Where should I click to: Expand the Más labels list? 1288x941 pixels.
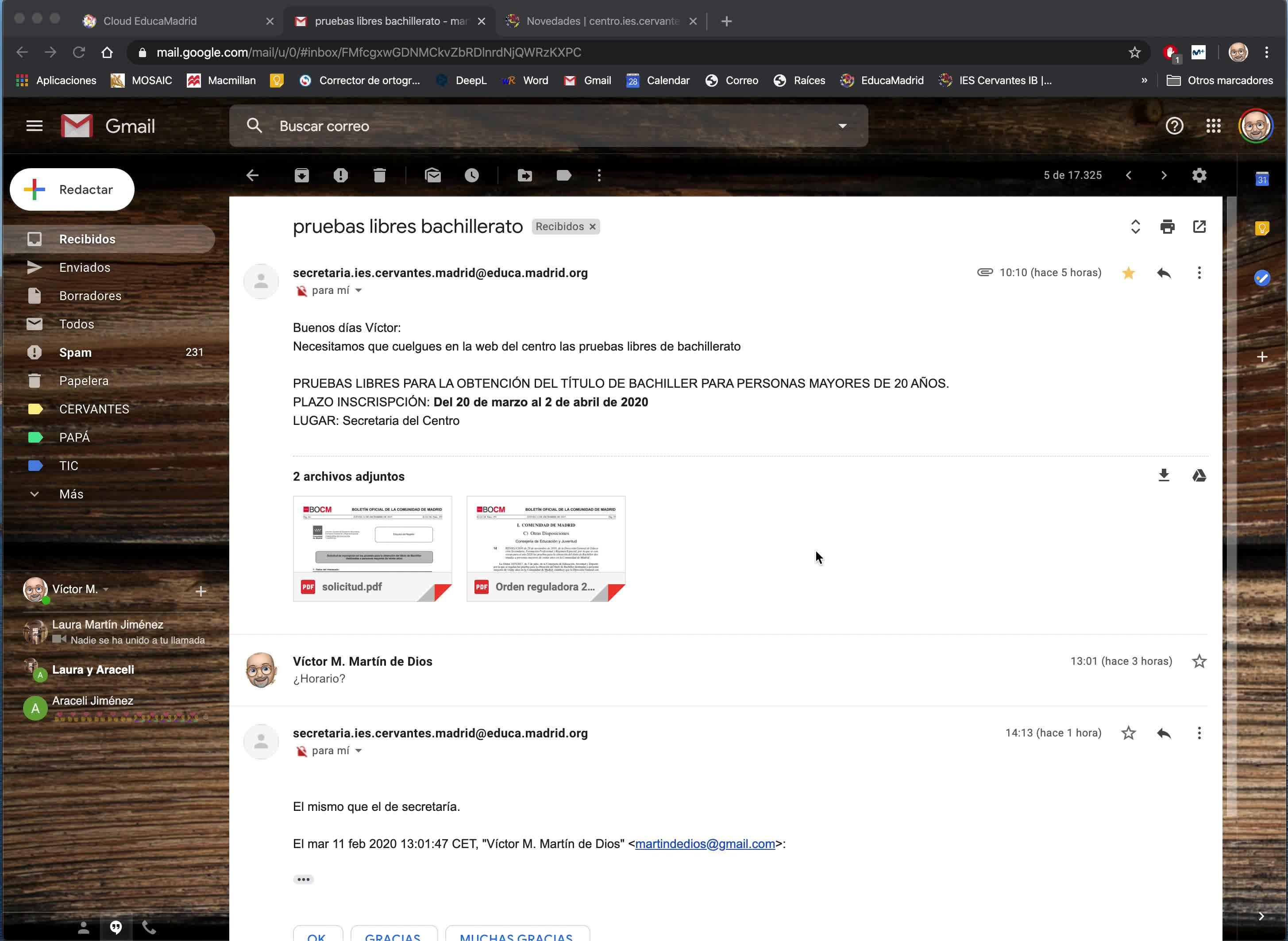click(x=71, y=494)
